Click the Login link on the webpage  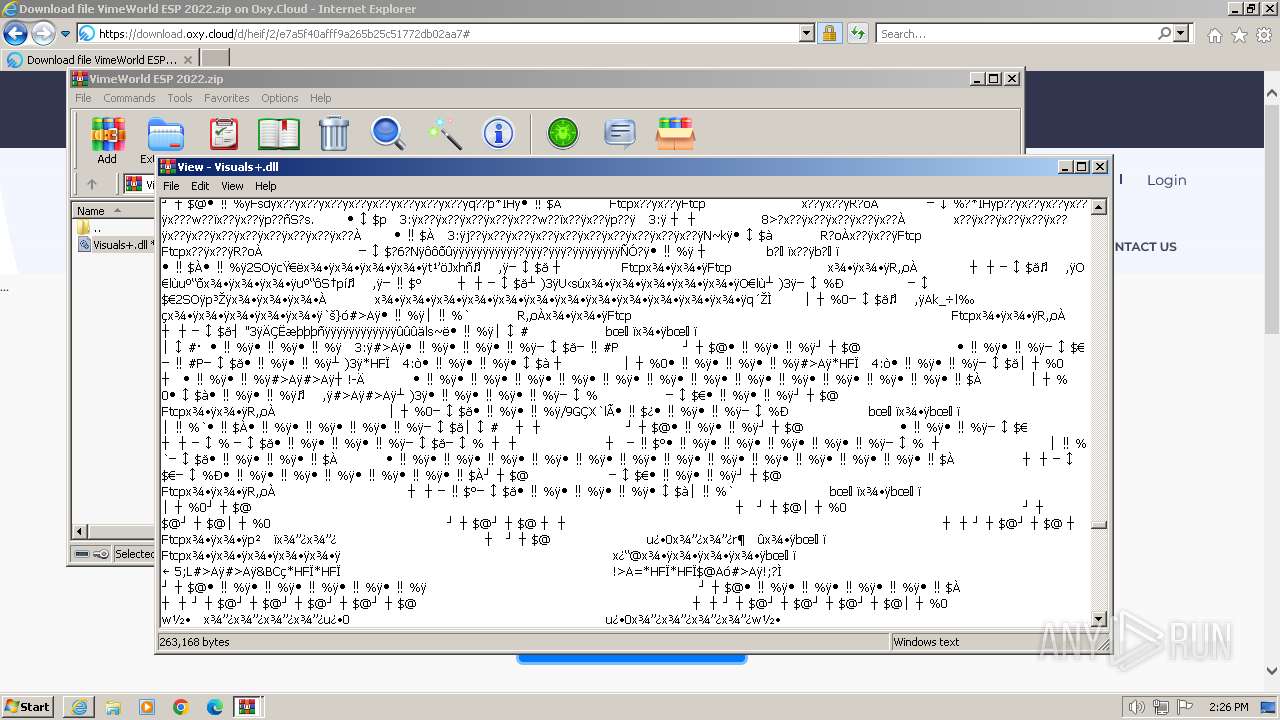(x=1166, y=180)
